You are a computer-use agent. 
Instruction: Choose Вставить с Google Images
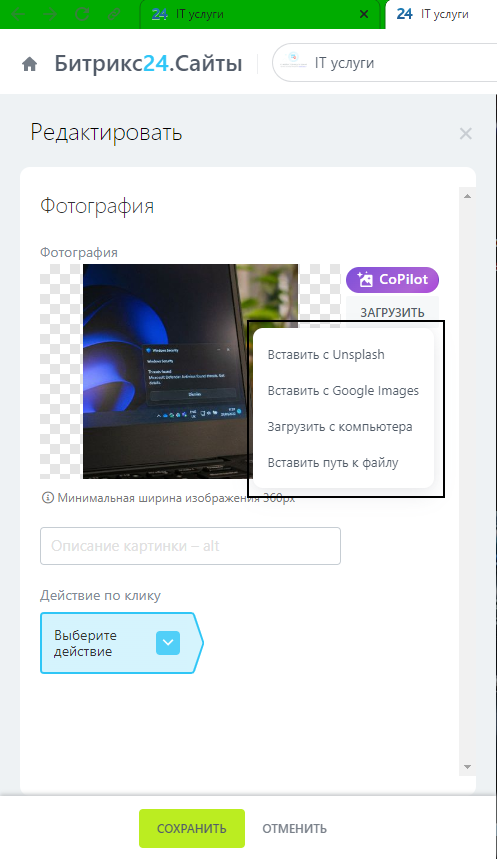coord(343,391)
